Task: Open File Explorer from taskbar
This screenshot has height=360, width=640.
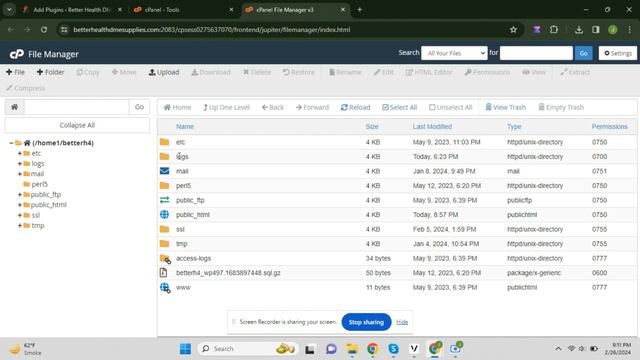Action: [x=352, y=349]
